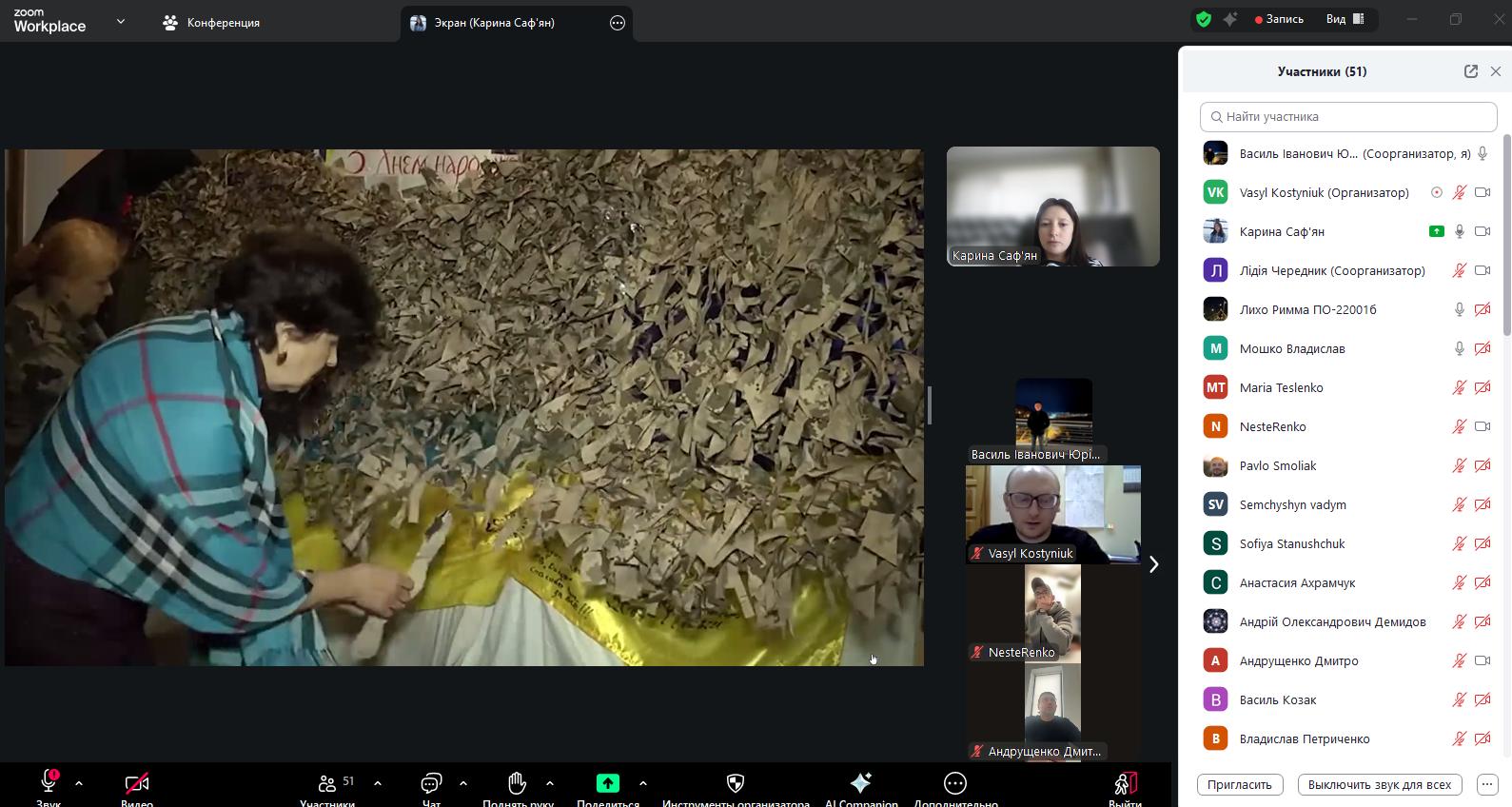Open more options on the shared screen tab
Image resolution: width=1512 pixels, height=807 pixels.
point(618,23)
